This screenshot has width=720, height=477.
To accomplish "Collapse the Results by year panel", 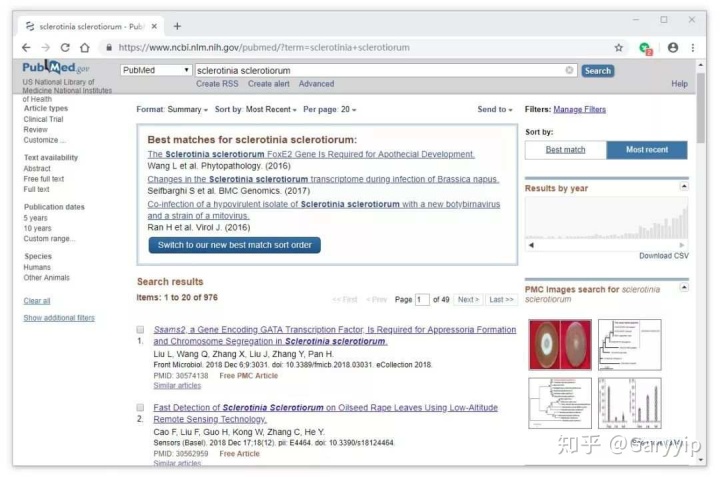I will pyautogui.click(x=684, y=186).
